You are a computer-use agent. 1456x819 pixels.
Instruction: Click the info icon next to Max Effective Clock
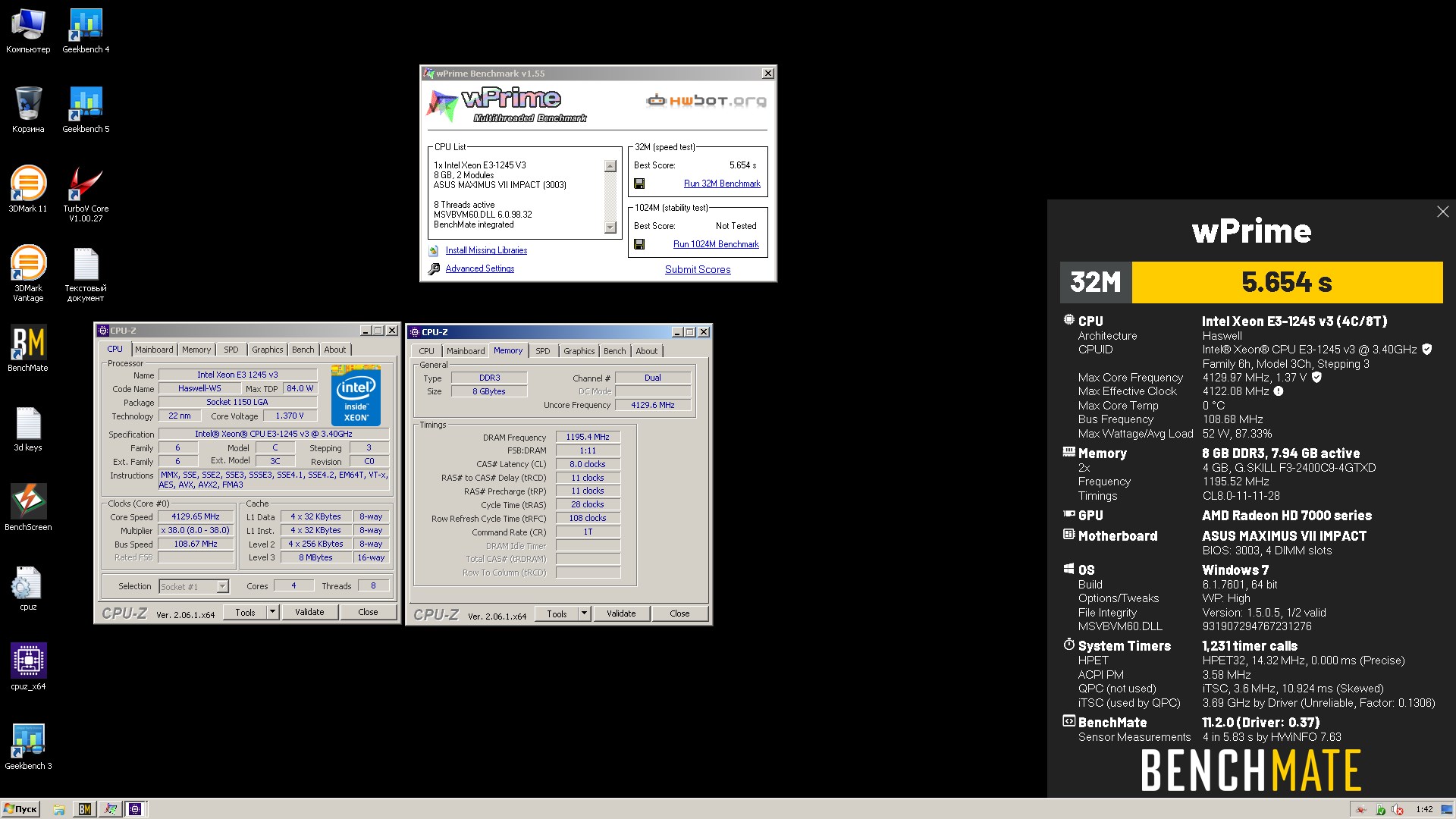point(1279,391)
